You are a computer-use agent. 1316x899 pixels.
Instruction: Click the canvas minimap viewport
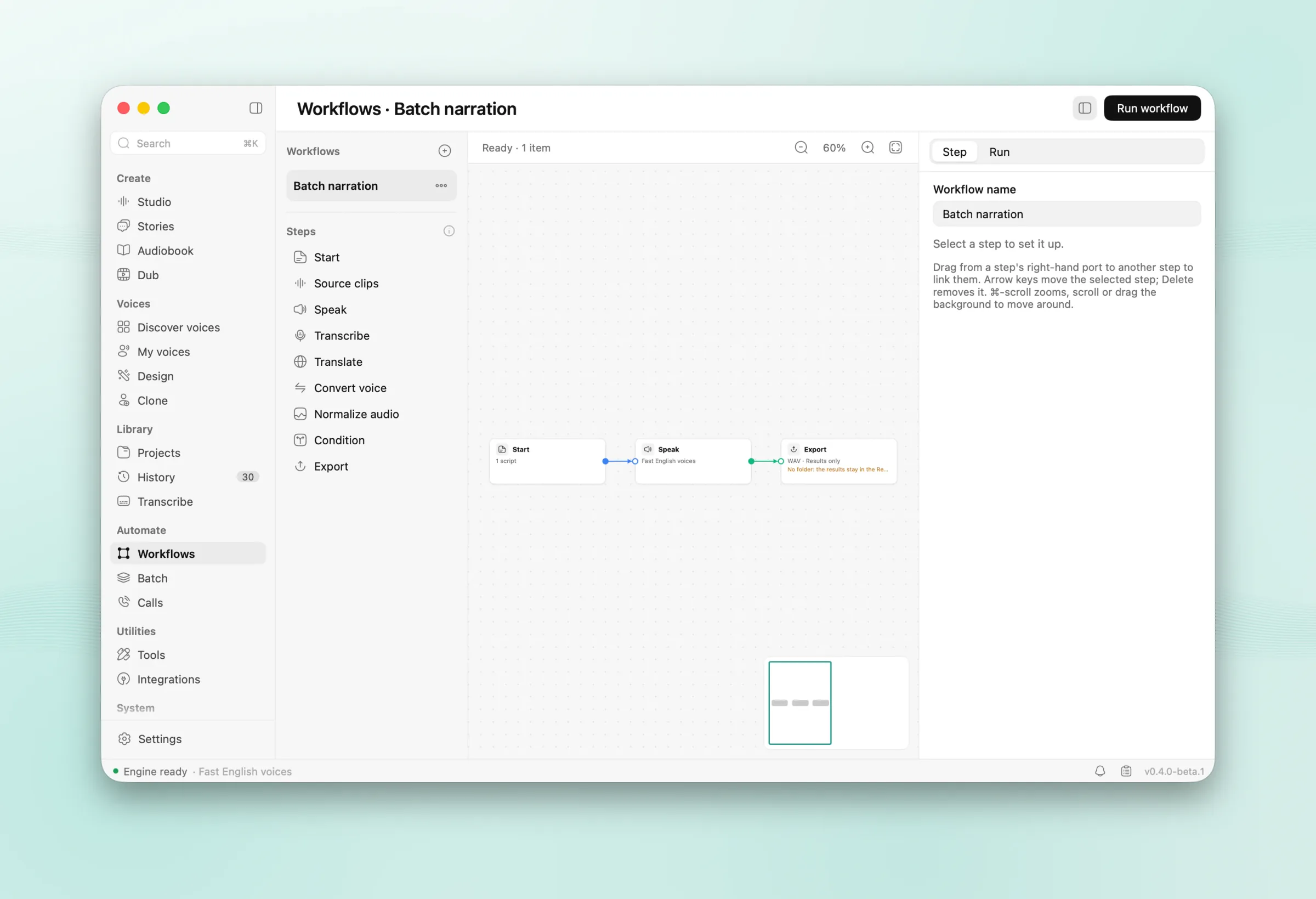pyautogui.click(x=799, y=703)
